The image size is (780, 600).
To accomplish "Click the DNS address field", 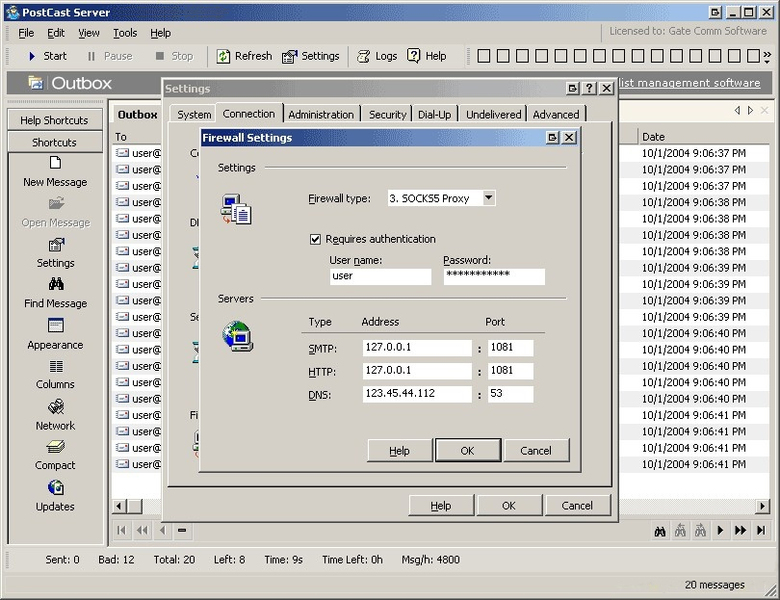I will pyautogui.click(x=417, y=394).
